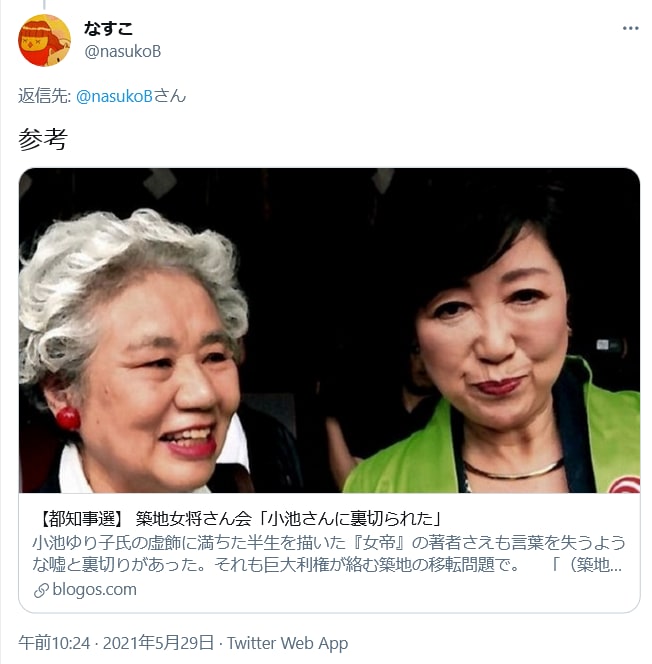Open the headline 築地女将さん会「小池さんに裏切られた」
This screenshot has width=652, height=664.
coord(289,519)
